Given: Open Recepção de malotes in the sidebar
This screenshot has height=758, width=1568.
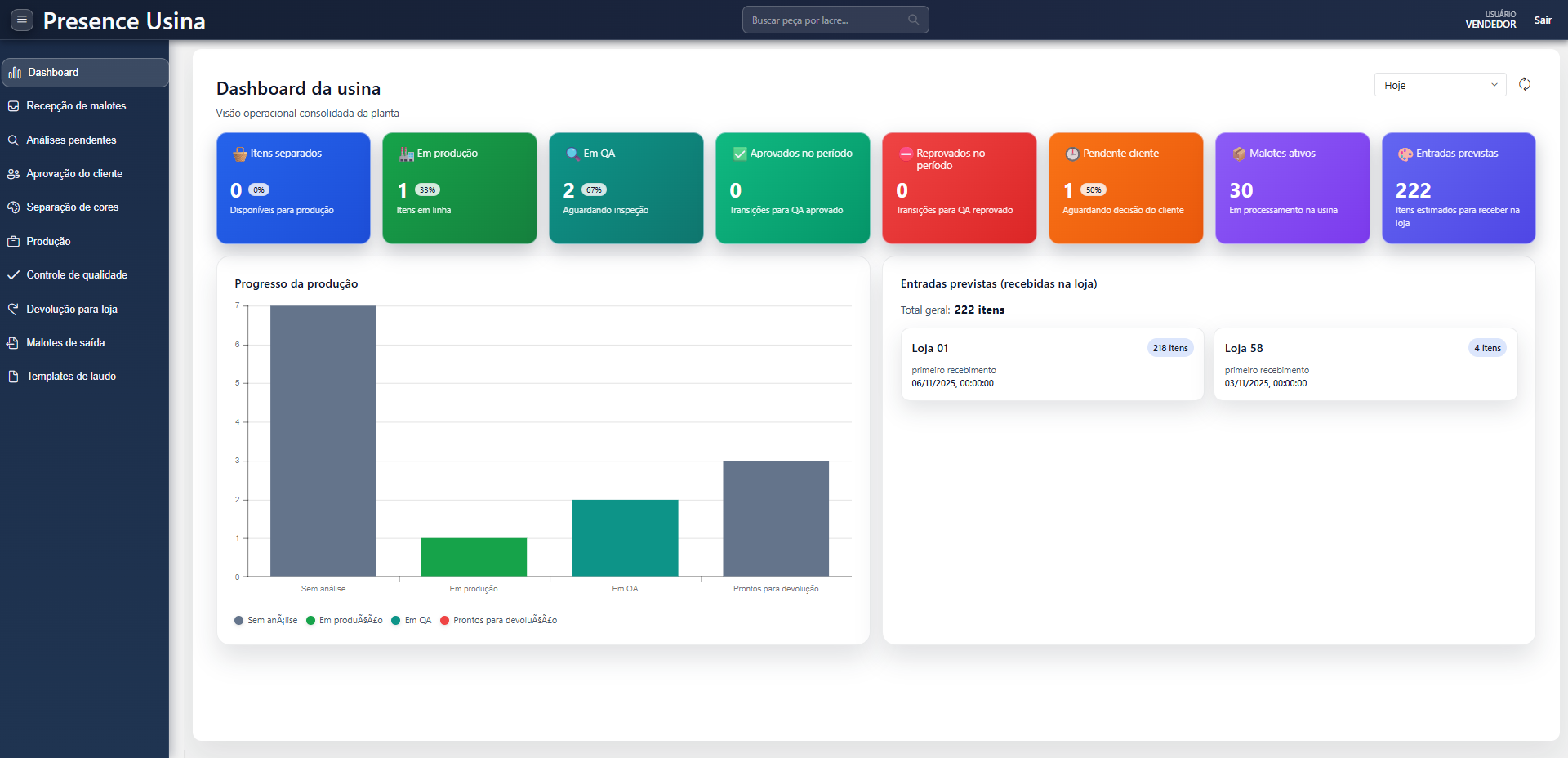Looking at the screenshot, I should pyautogui.click(x=76, y=106).
